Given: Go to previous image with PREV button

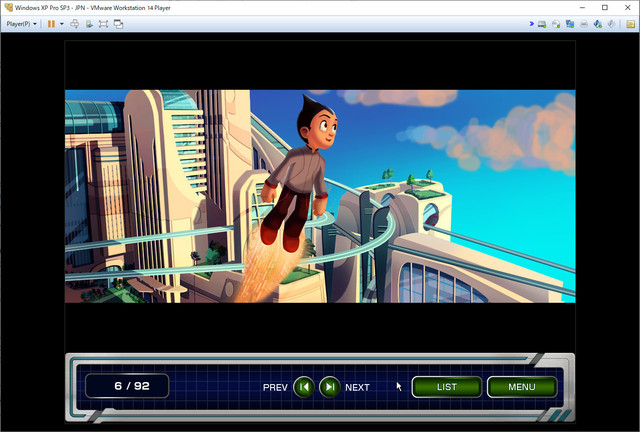Looking at the screenshot, I should (304, 387).
